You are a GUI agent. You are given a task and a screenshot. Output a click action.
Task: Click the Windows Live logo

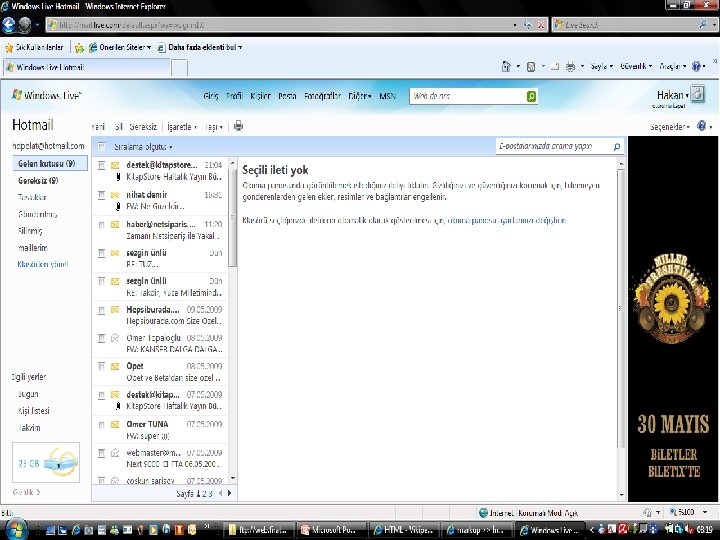46,95
